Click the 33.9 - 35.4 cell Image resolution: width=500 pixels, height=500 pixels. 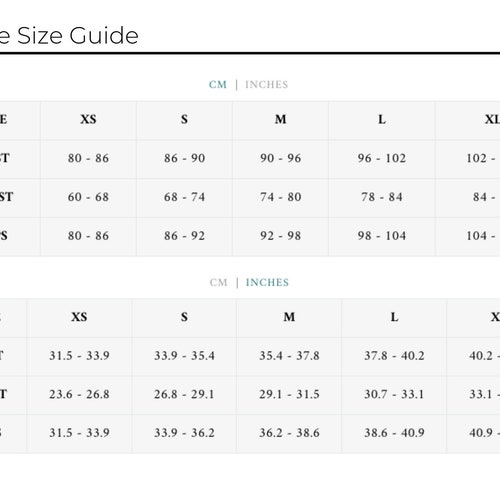184,356
